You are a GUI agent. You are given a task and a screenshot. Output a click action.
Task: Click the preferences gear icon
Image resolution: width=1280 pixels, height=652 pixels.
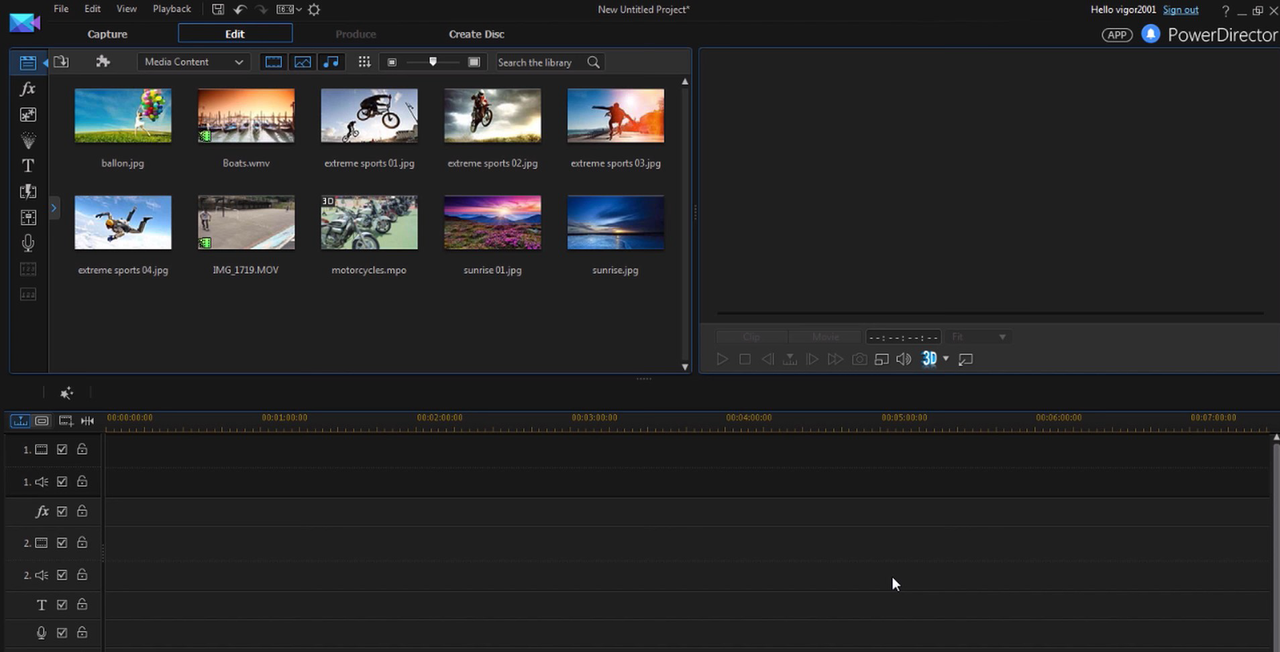click(x=314, y=9)
